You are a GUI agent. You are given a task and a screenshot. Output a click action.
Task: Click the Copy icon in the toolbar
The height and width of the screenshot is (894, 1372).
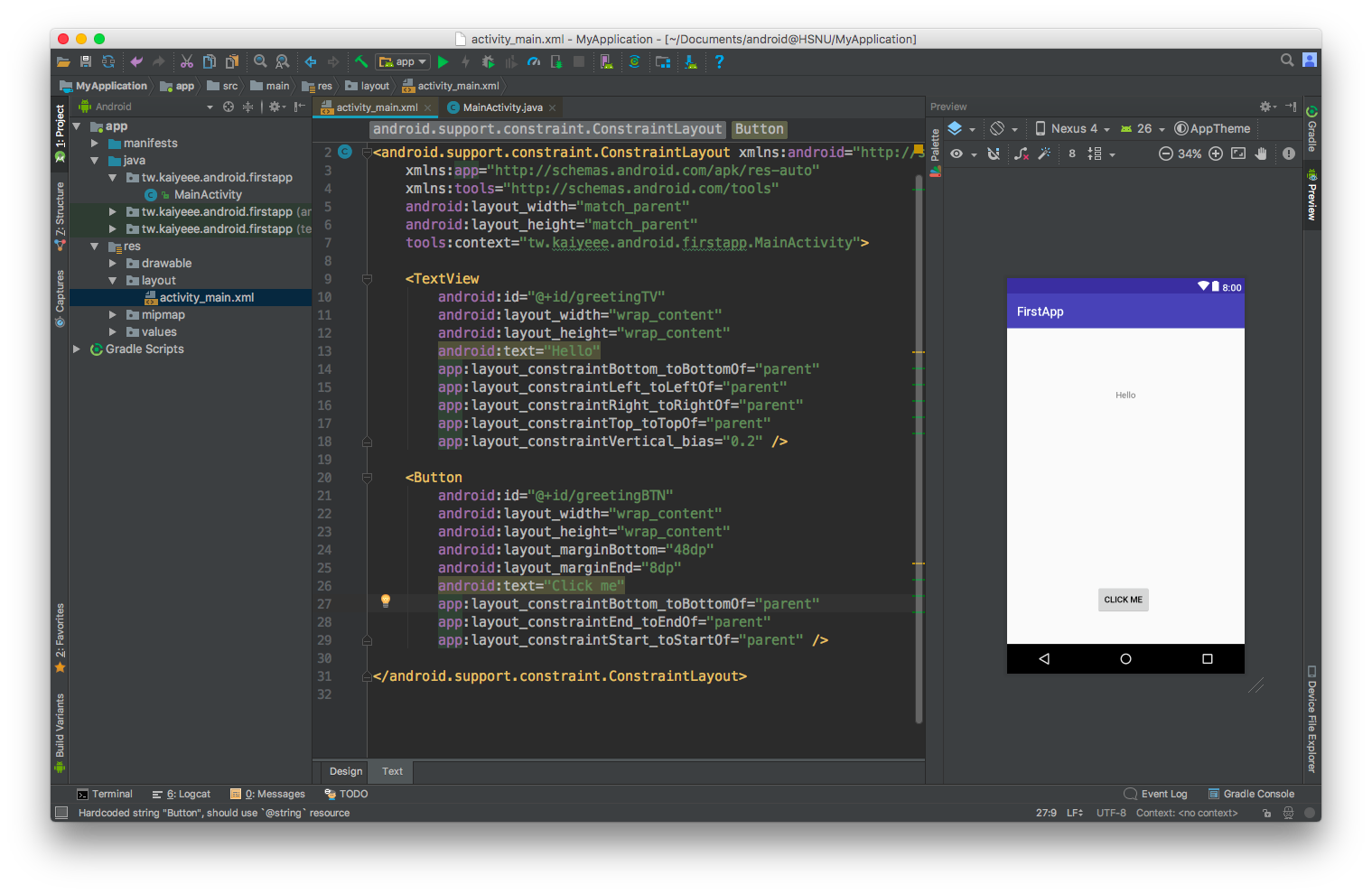click(210, 62)
